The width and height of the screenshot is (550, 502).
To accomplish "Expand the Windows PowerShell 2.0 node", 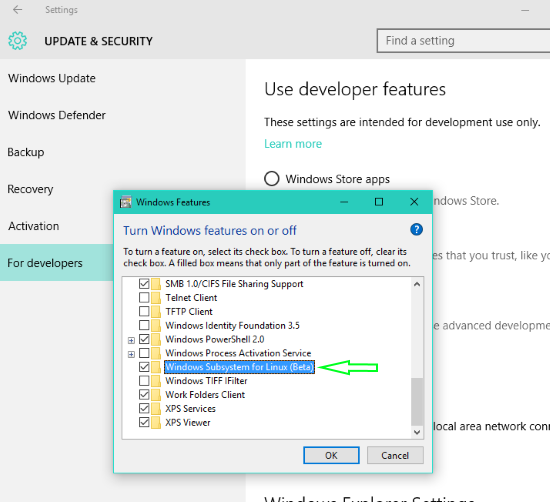I will 131,340.
